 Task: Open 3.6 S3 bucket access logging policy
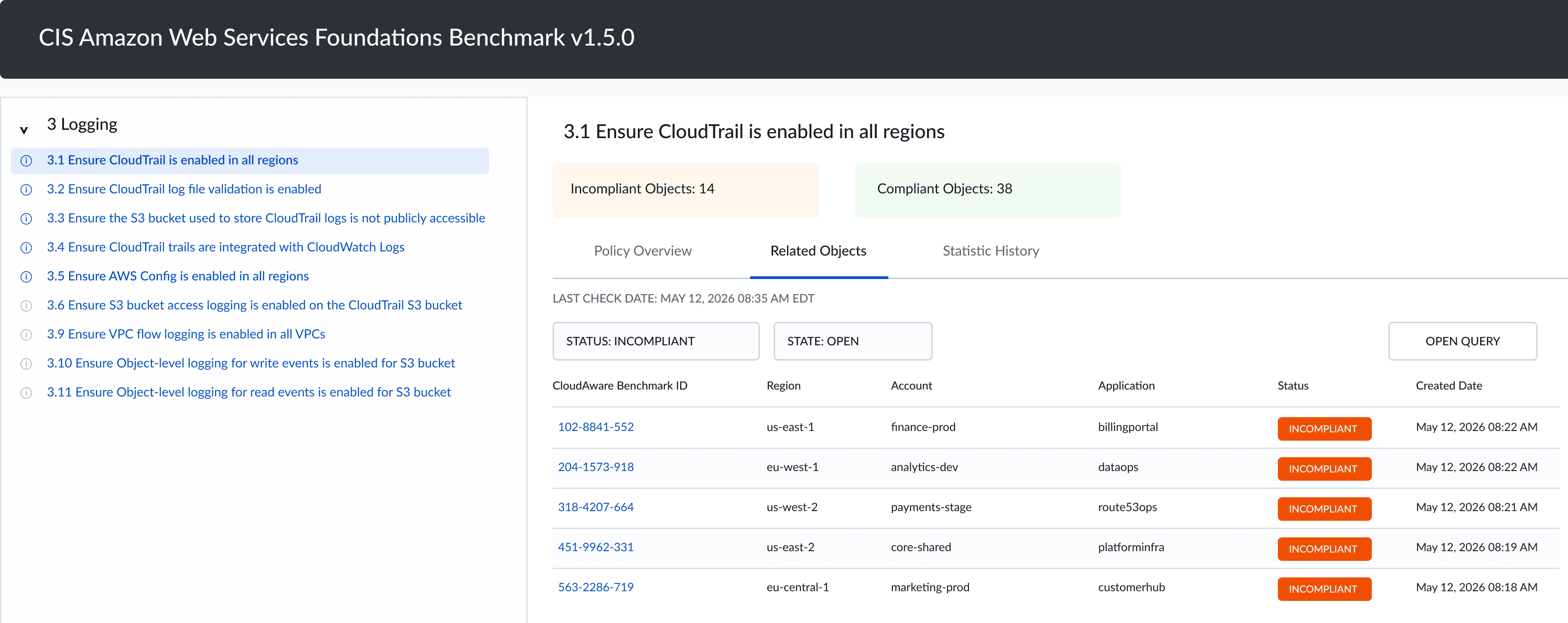pyautogui.click(x=255, y=305)
